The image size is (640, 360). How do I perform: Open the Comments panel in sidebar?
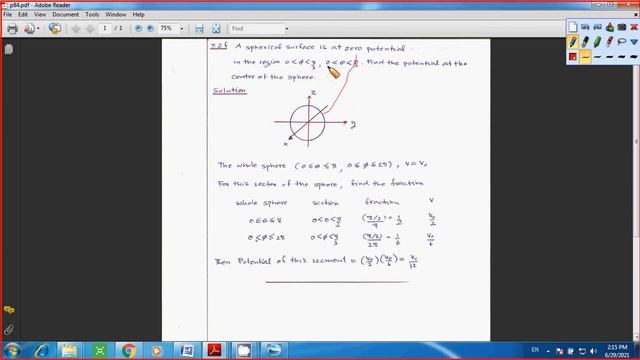pos(9,310)
